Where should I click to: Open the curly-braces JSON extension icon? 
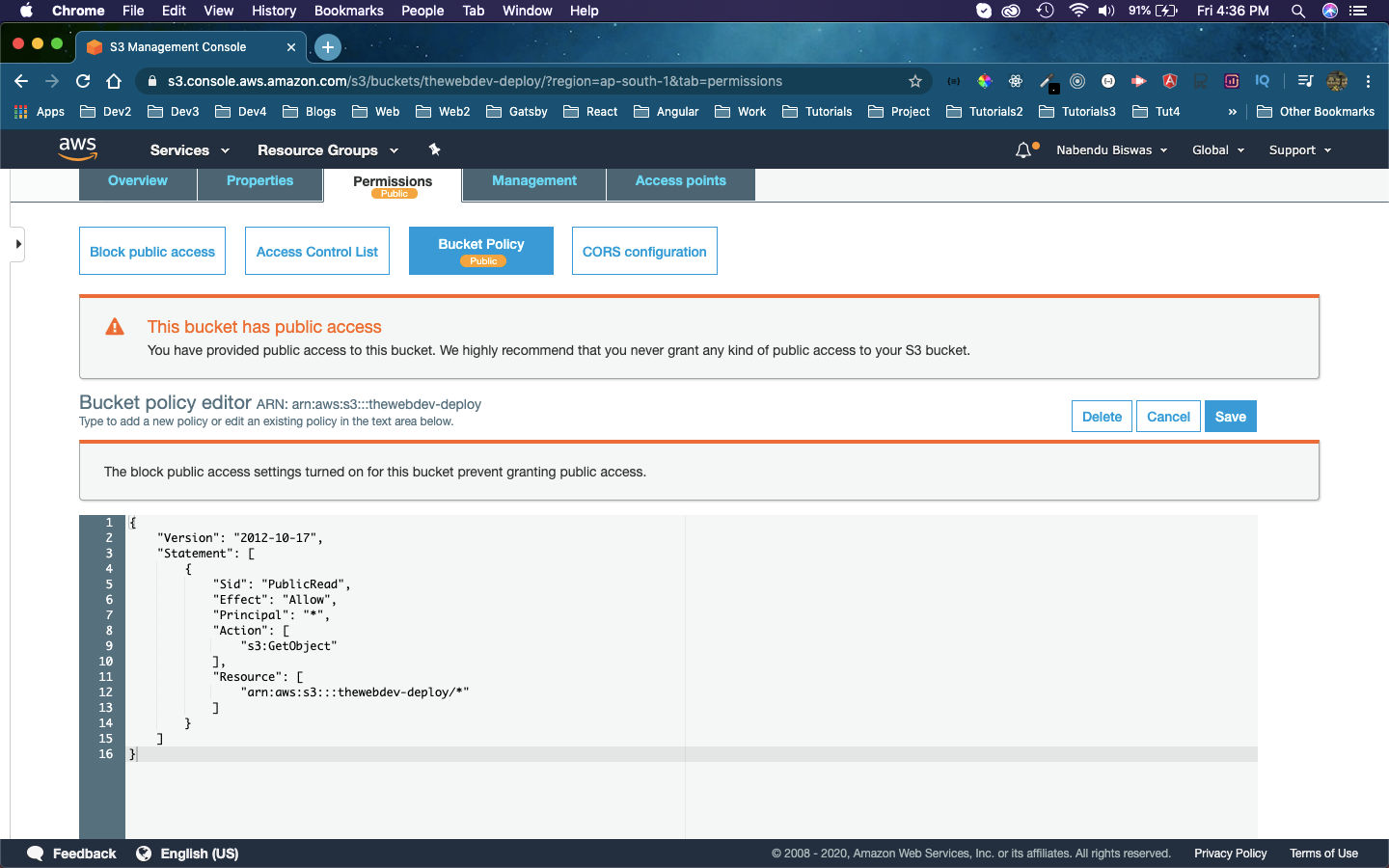click(954, 81)
